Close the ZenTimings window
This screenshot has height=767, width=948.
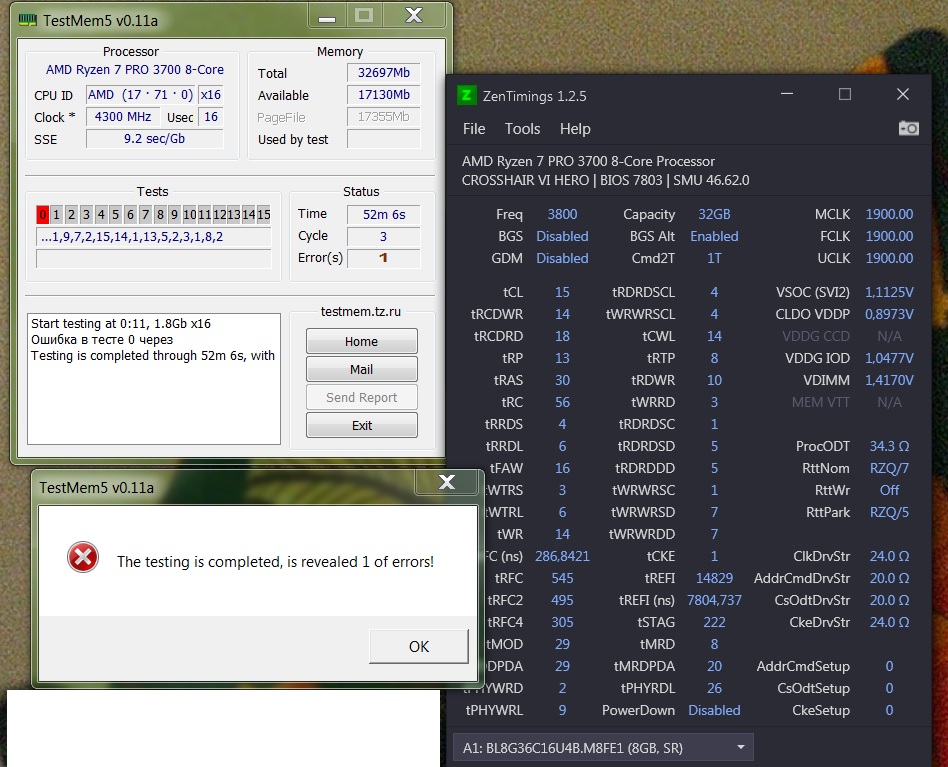903,94
